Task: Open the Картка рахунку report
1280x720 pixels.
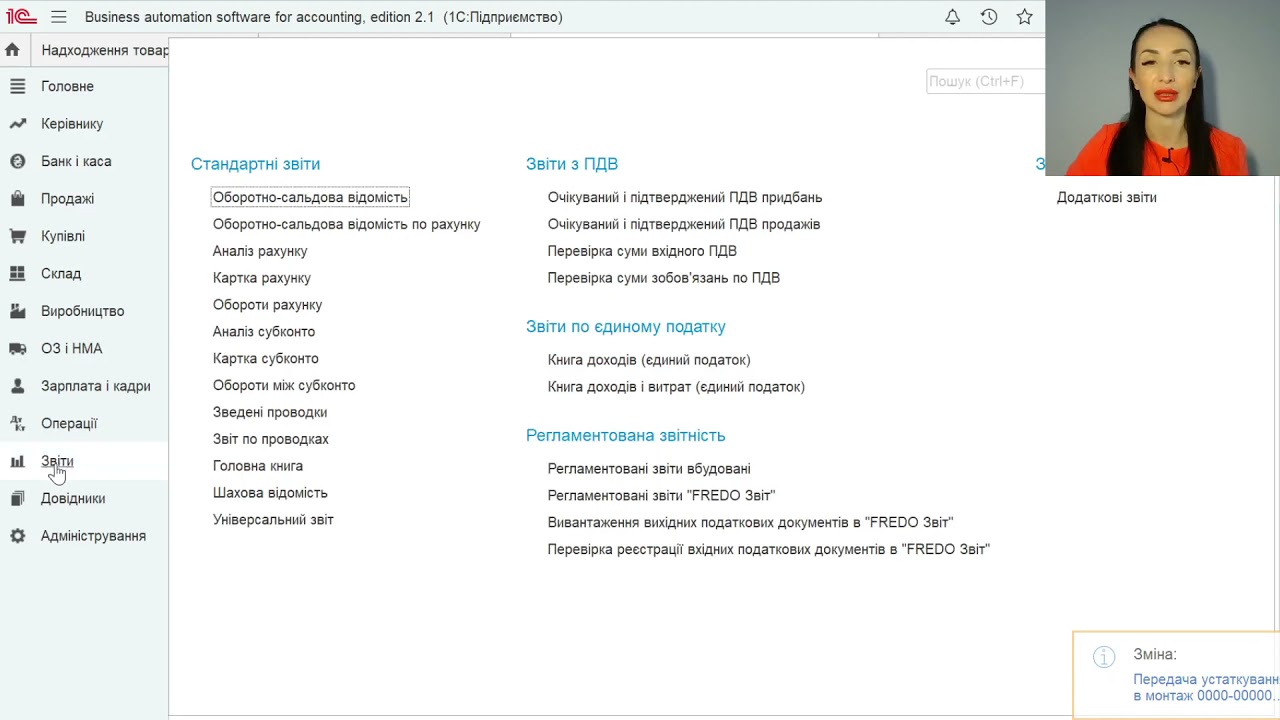Action: pyautogui.click(x=262, y=278)
